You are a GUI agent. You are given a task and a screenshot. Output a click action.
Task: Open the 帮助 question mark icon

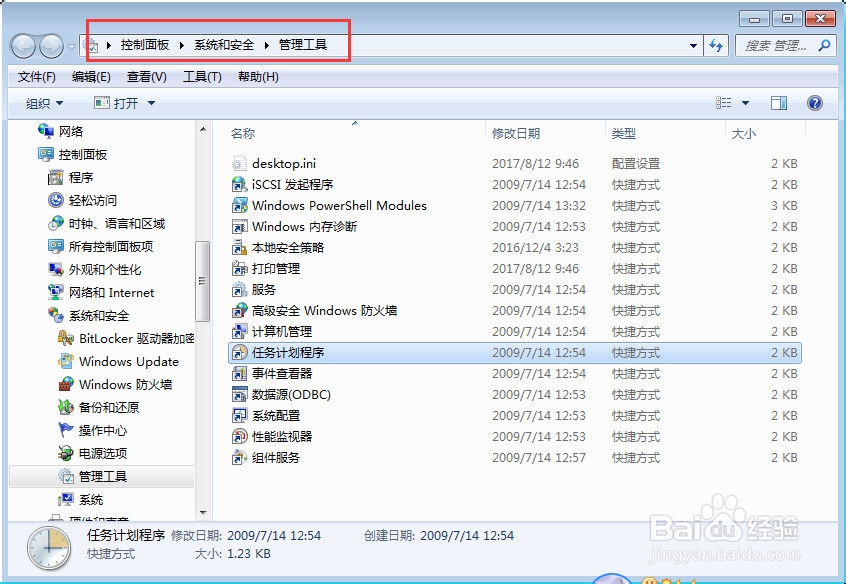point(815,102)
